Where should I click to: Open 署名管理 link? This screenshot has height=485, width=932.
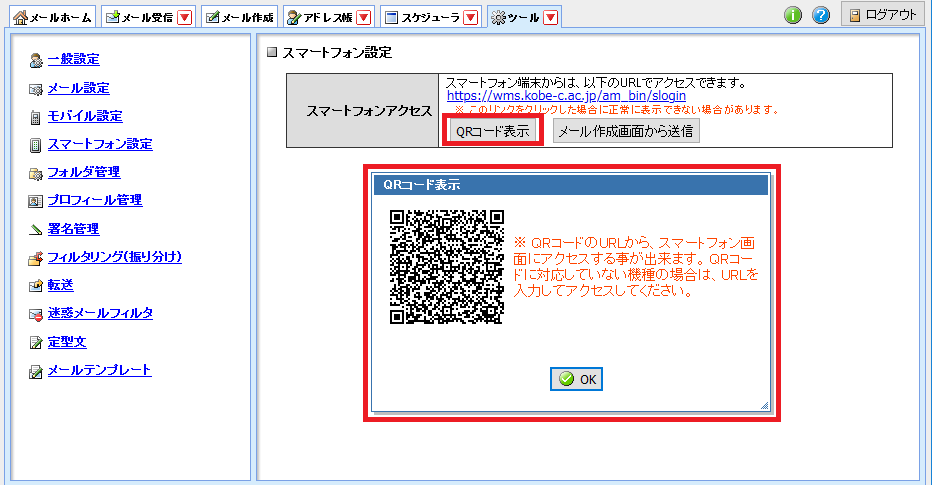(74, 229)
